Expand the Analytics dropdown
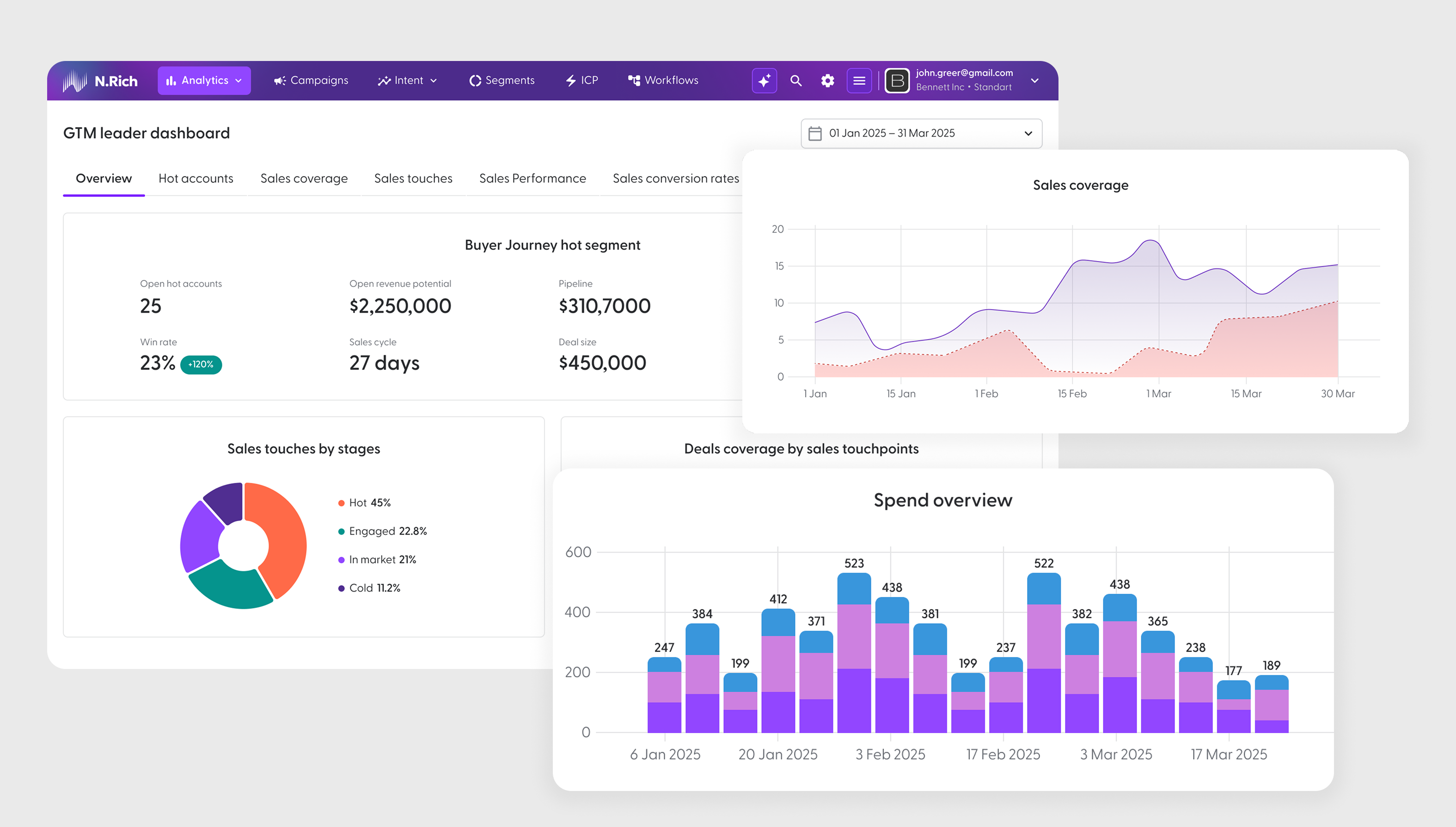Viewport: 1456px width, 827px height. coord(204,81)
